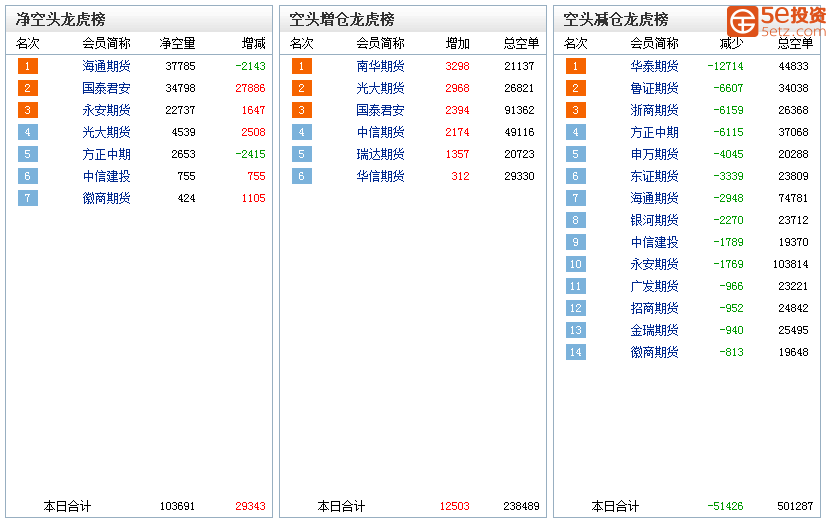Click the 净空量 column header
The height and width of the screenshot is (527, 834).
[177, 43]
